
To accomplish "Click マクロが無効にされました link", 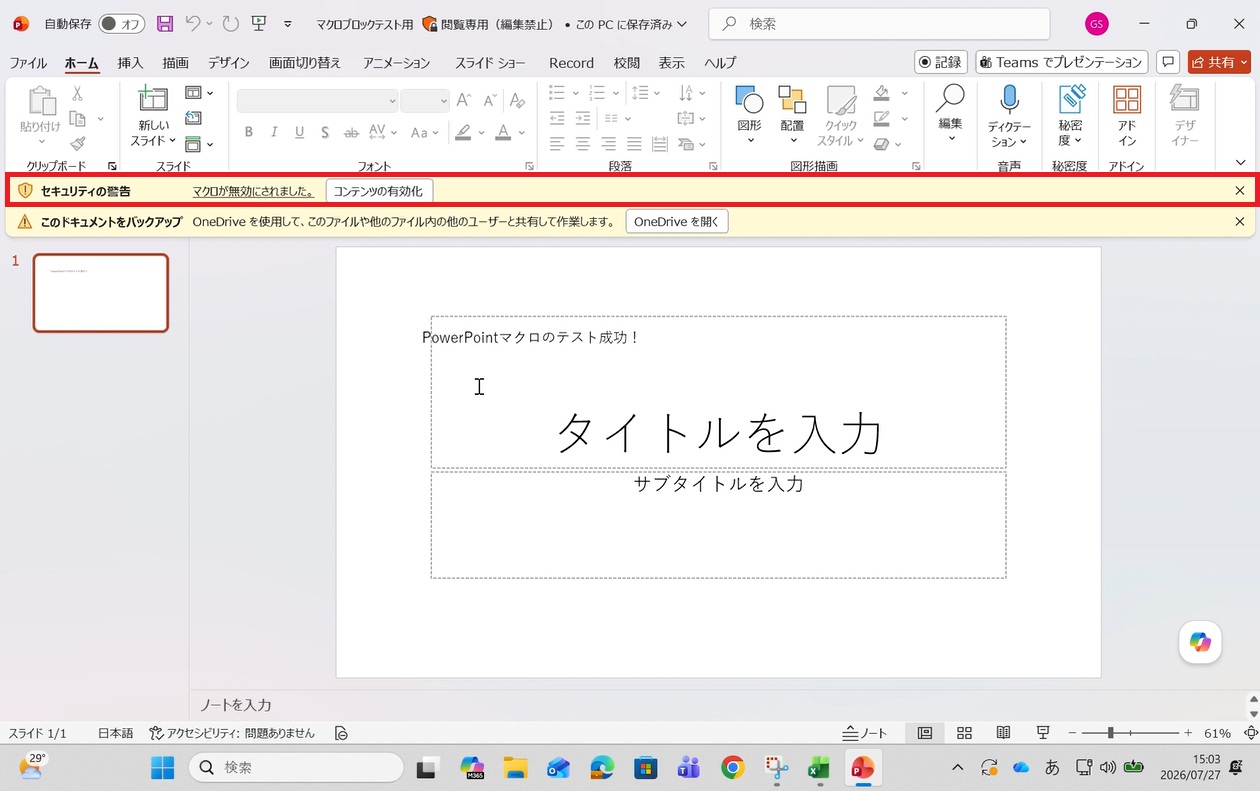I will pyautogui.click(x=253, y=191).
